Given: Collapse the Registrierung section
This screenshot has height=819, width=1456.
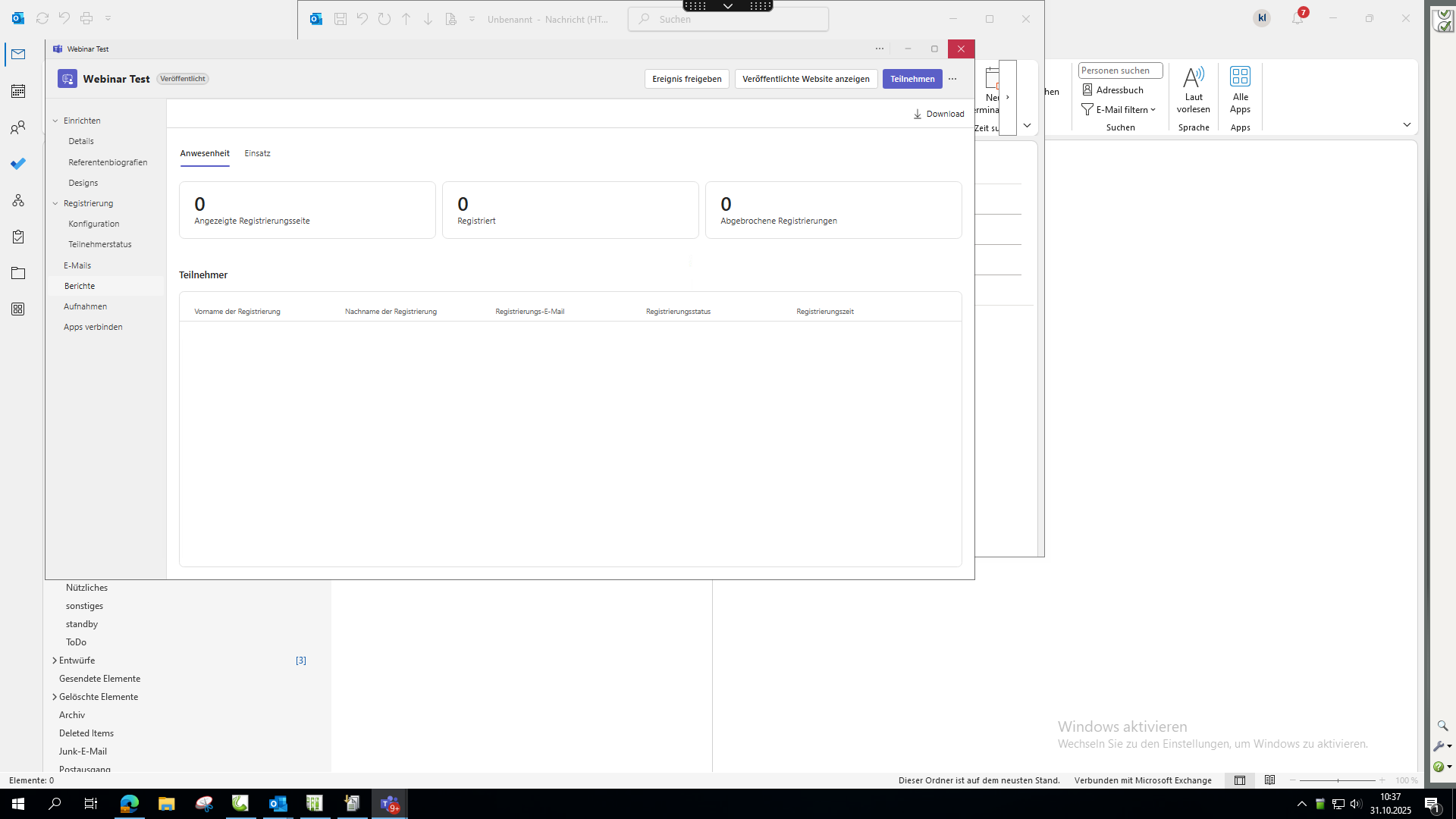Looking at the screenshot, I should [55, 203].
